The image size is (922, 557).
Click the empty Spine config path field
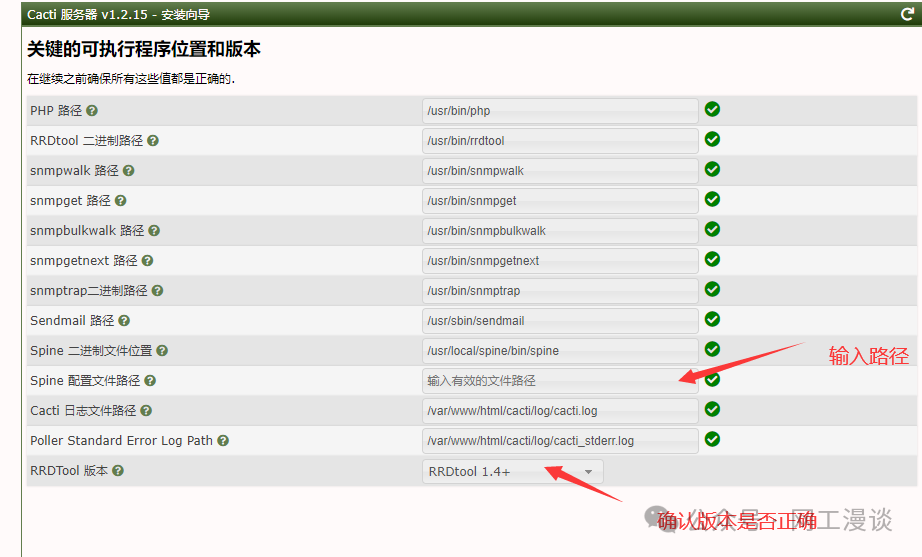pyautogui.click(x=560, y=381)
